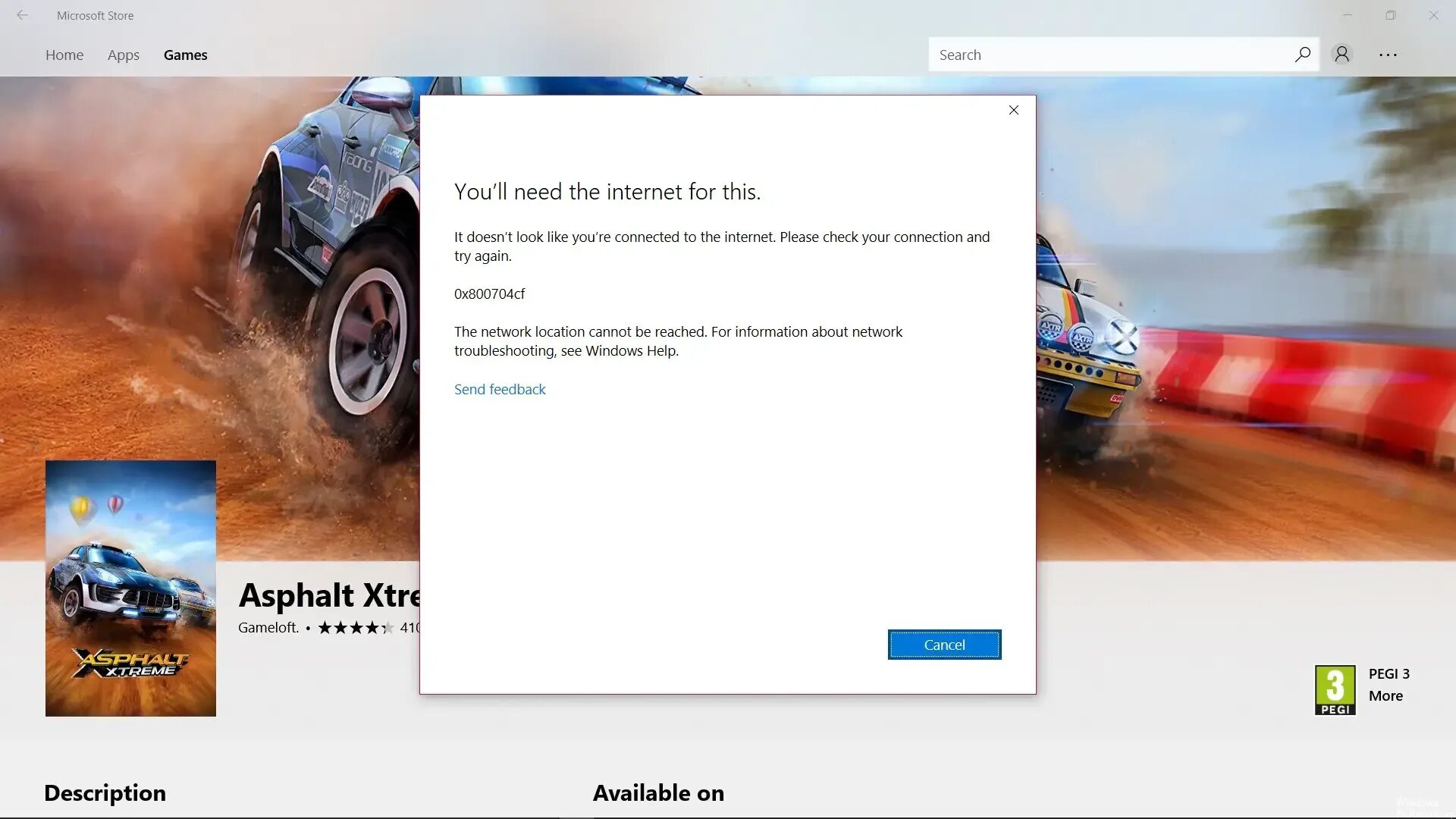
Task: Click the back arrow in title bar
Action: tap(22, 15)
